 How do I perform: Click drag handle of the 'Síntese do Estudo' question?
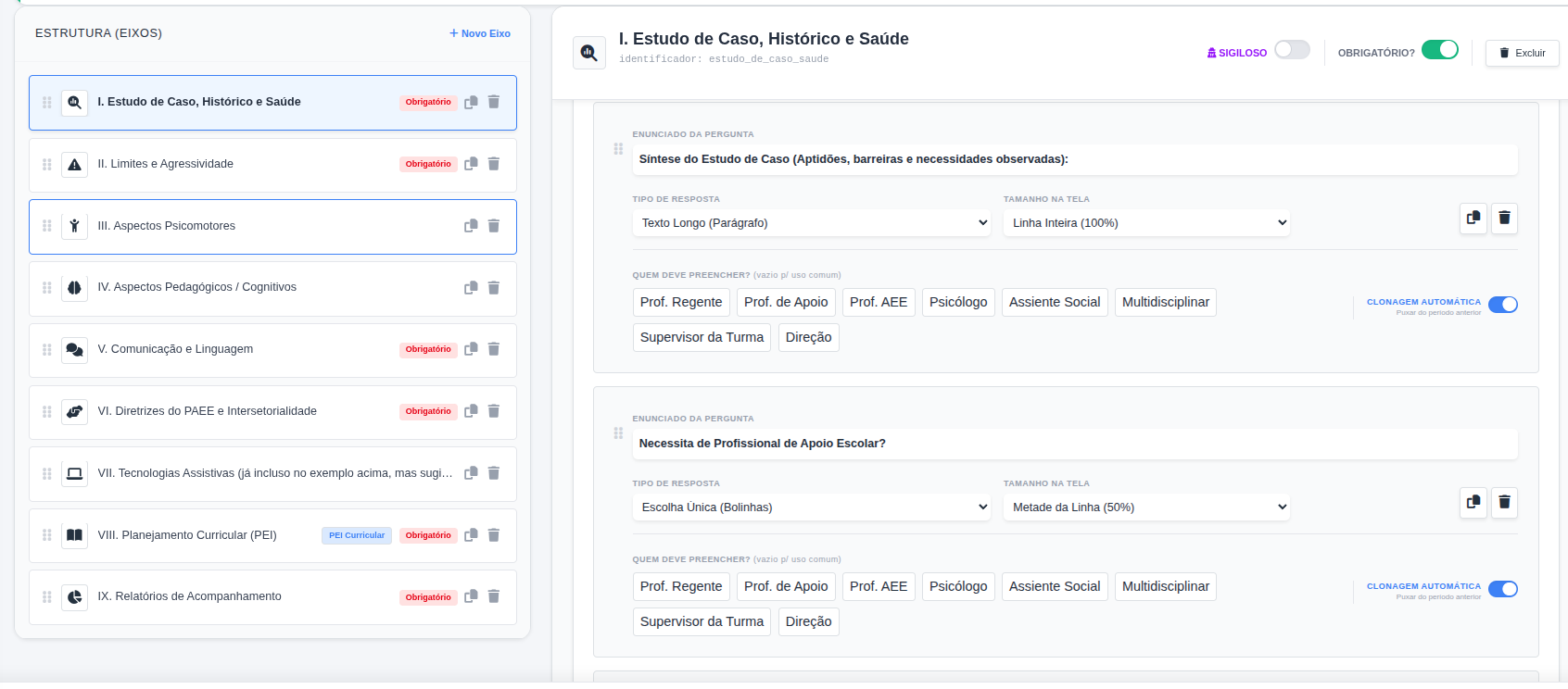(x=618, y=149)
